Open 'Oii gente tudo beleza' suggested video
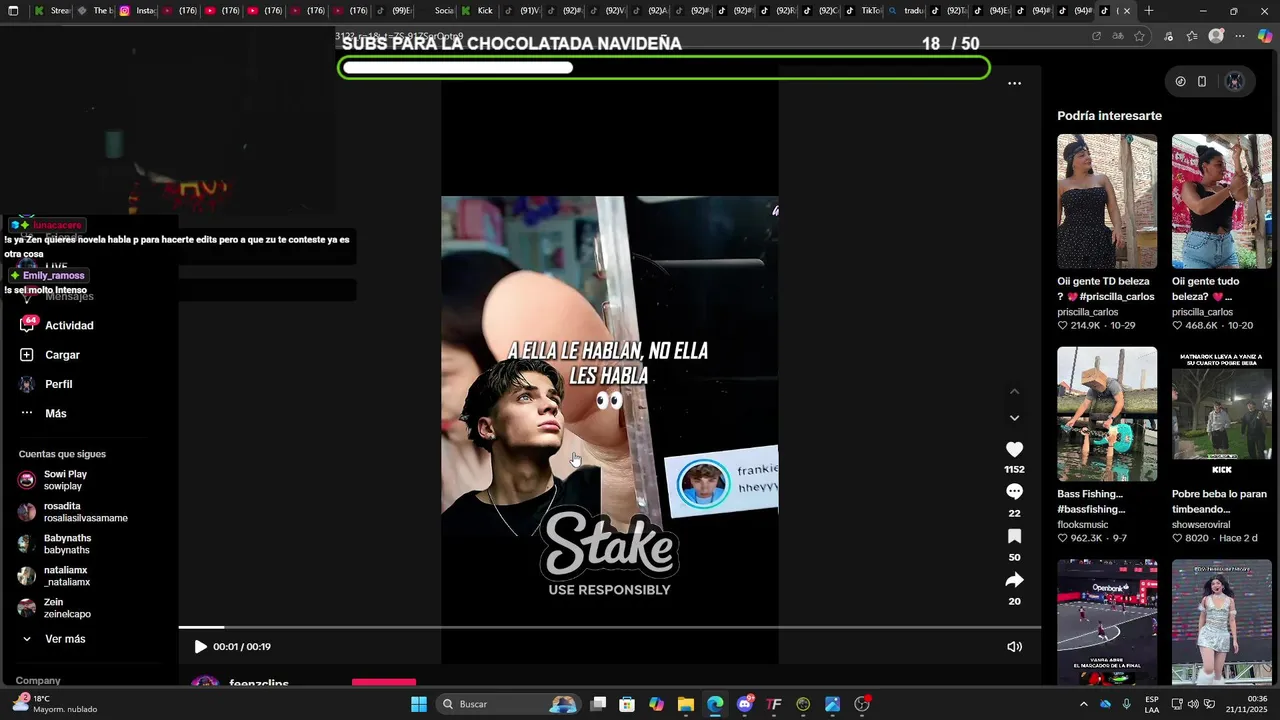This screenshot has height=720, width=1280. coord(1221,202)
